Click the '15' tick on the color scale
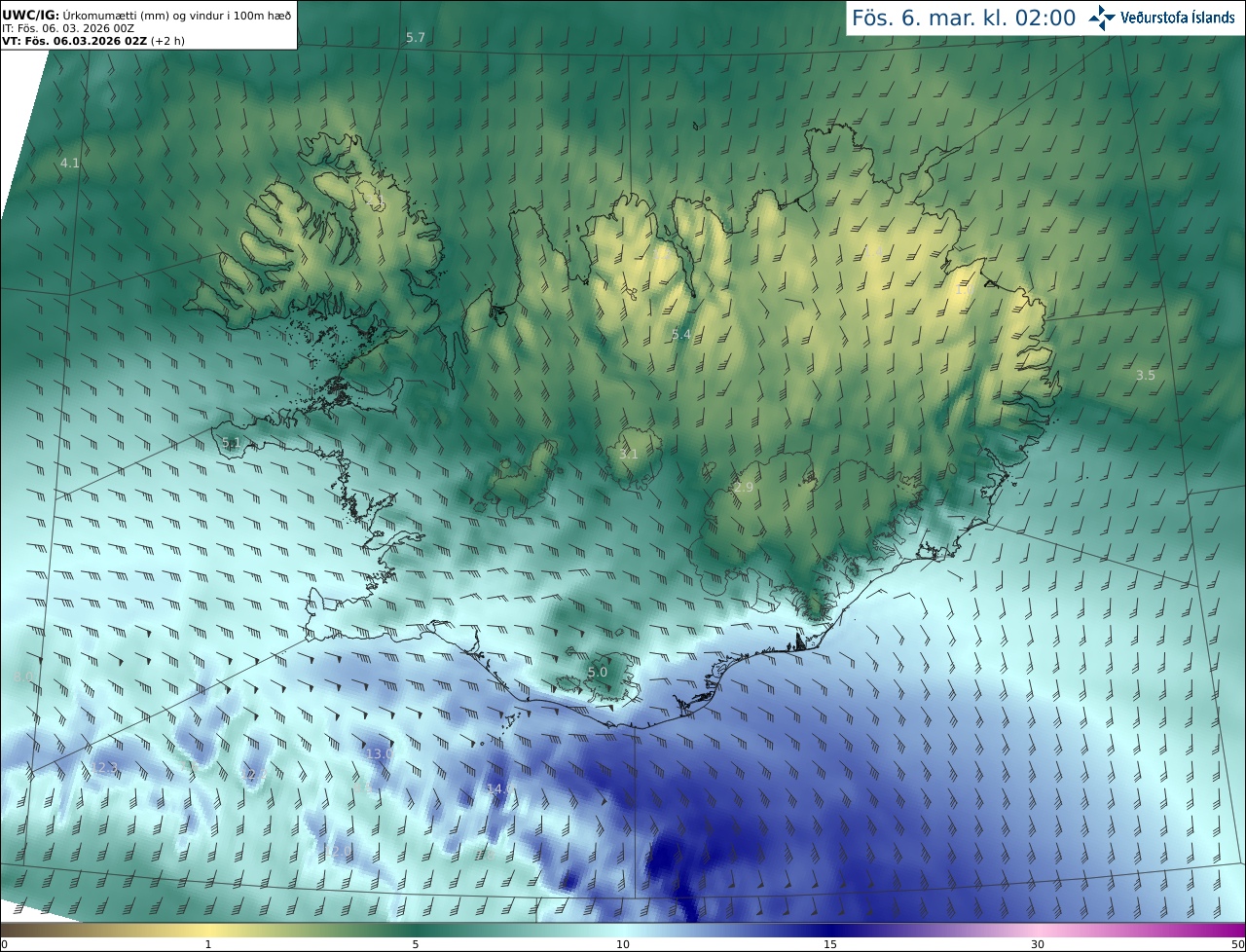 pos(830,944)
